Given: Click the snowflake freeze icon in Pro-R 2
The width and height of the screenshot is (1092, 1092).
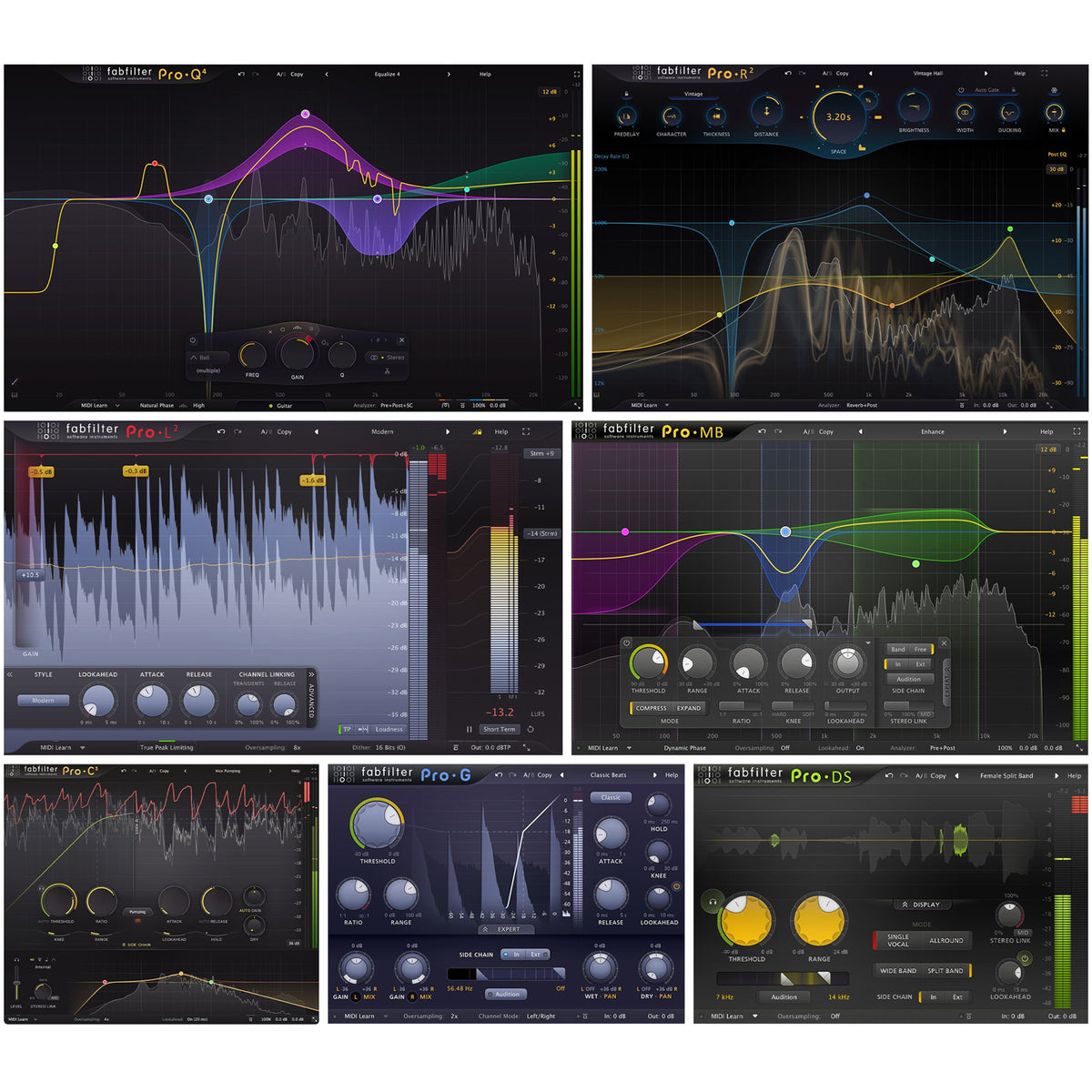Looking at the screenshot, I should coord(1054,91).
